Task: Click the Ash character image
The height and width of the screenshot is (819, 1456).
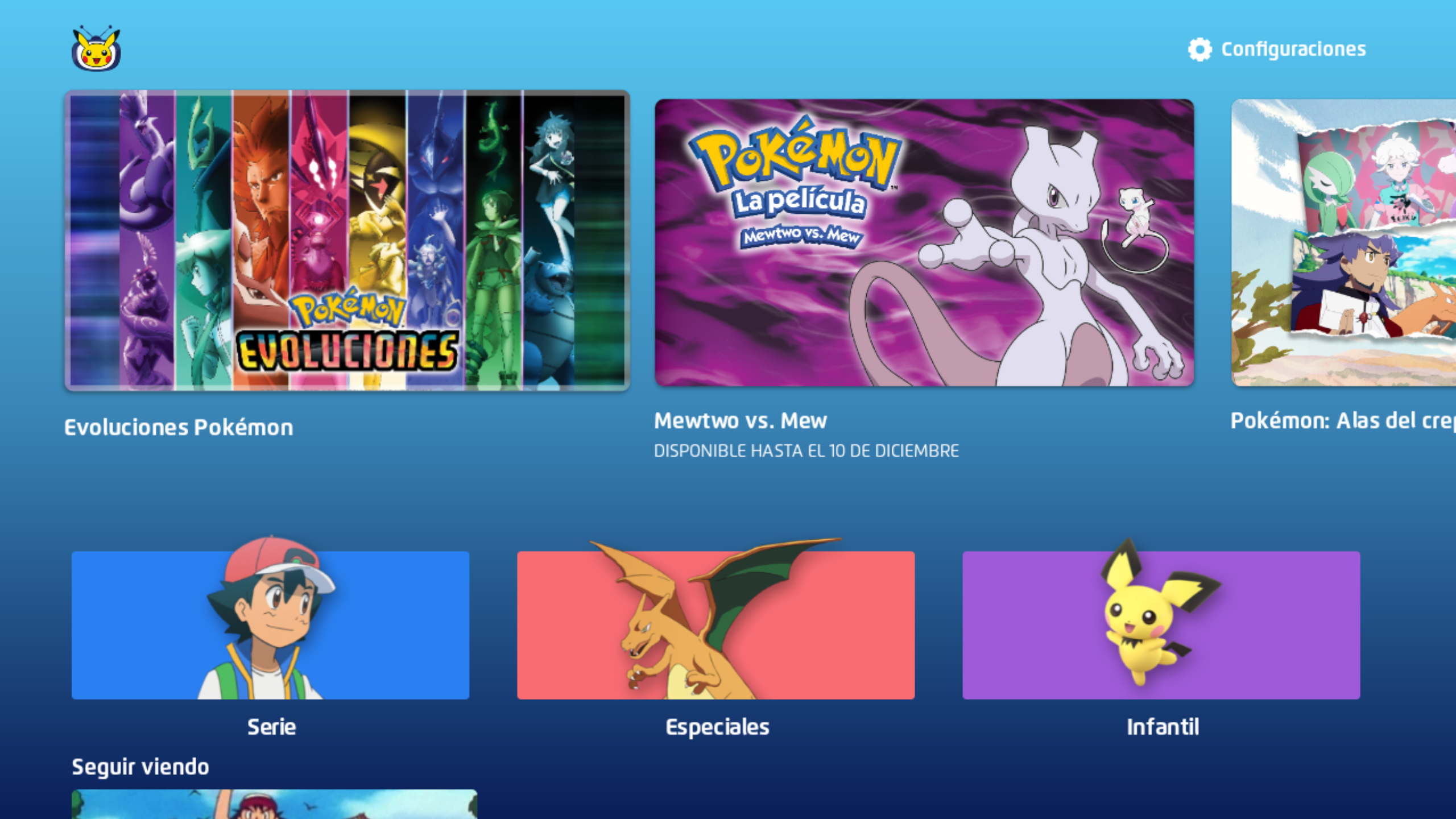Action: [x=270, y=620]
